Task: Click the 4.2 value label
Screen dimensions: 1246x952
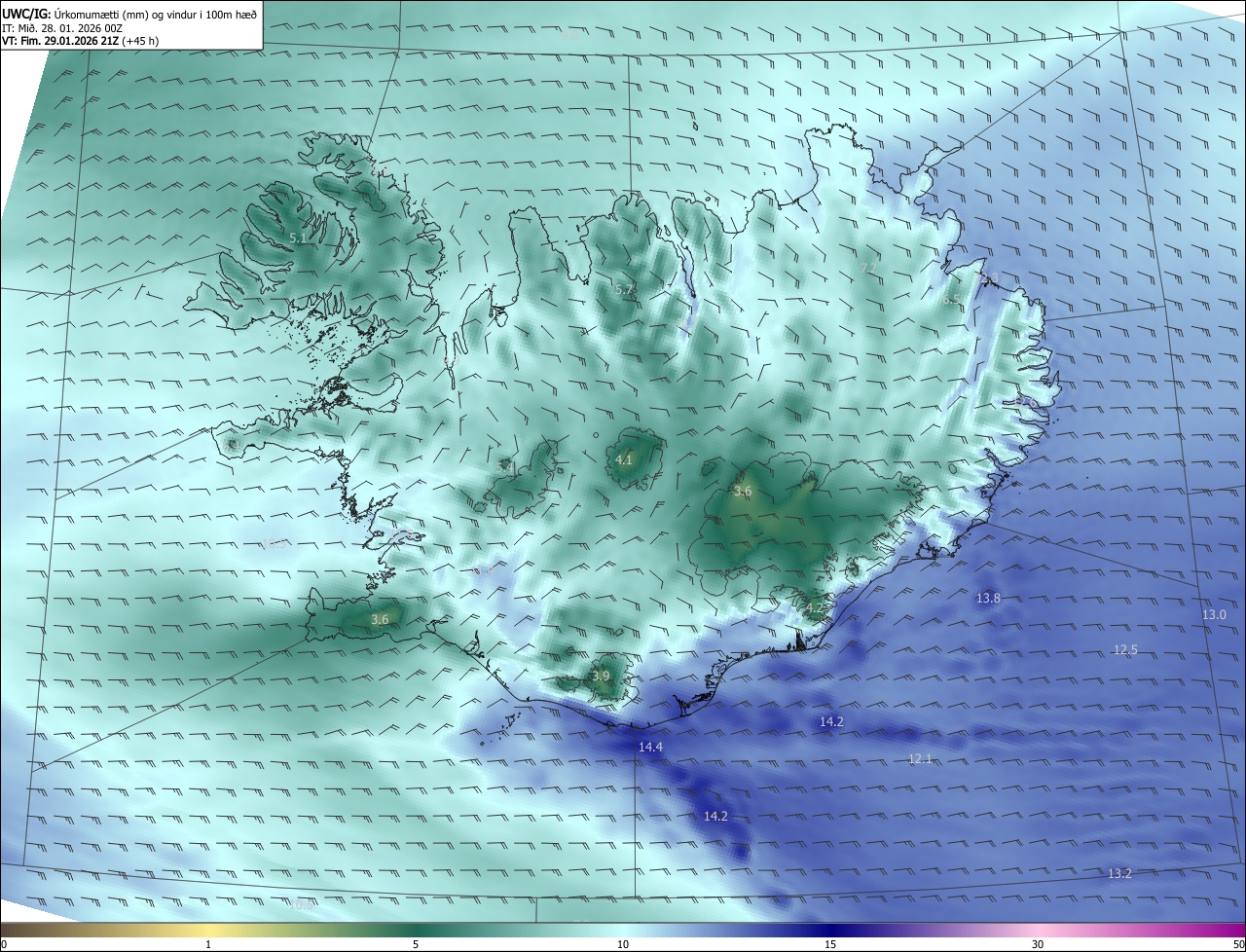Action: 814,608
